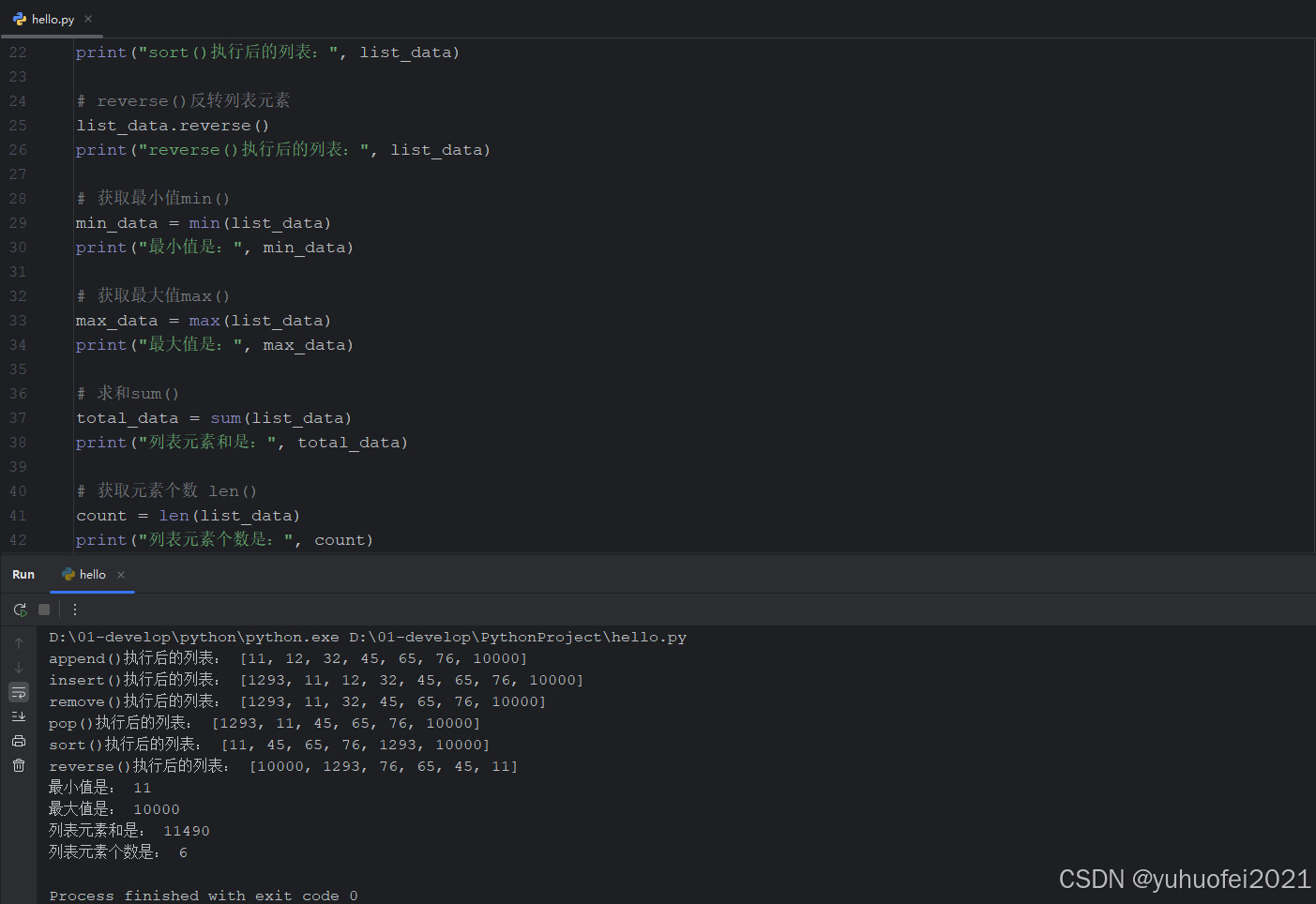
Task: Click the print("最小值是: ", min_data) line
Action: point(215,247)
